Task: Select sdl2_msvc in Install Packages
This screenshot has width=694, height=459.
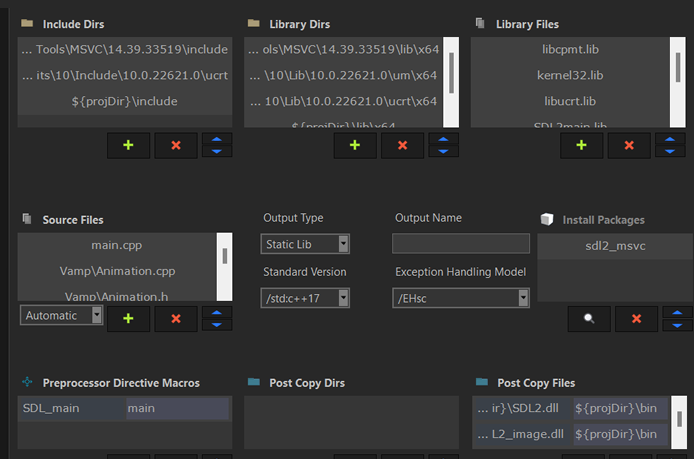Action: click(614, 245)
